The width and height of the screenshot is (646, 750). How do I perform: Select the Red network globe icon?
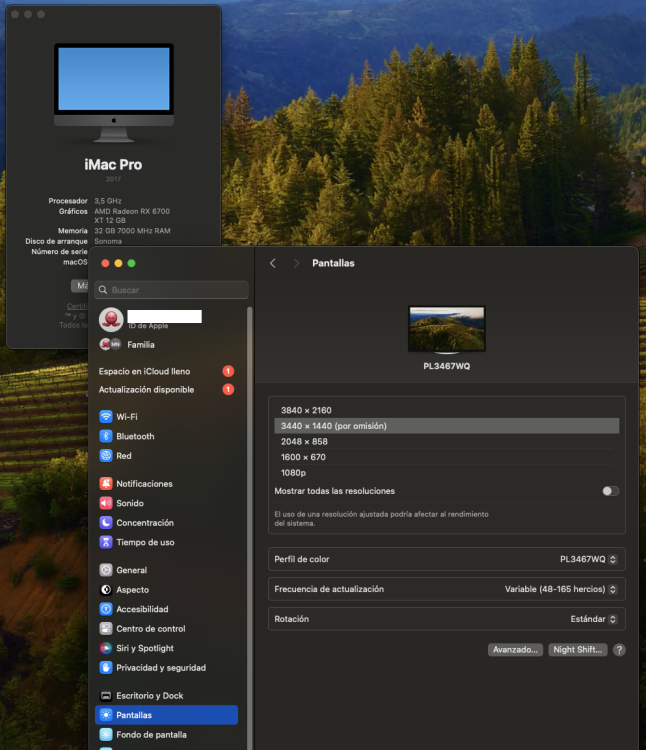[106, 456]
